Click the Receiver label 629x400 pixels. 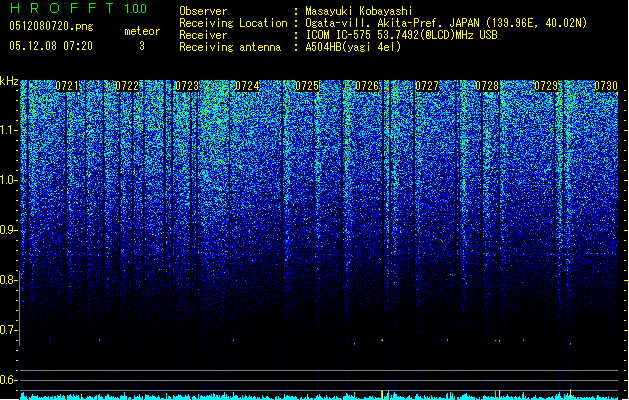203,35
